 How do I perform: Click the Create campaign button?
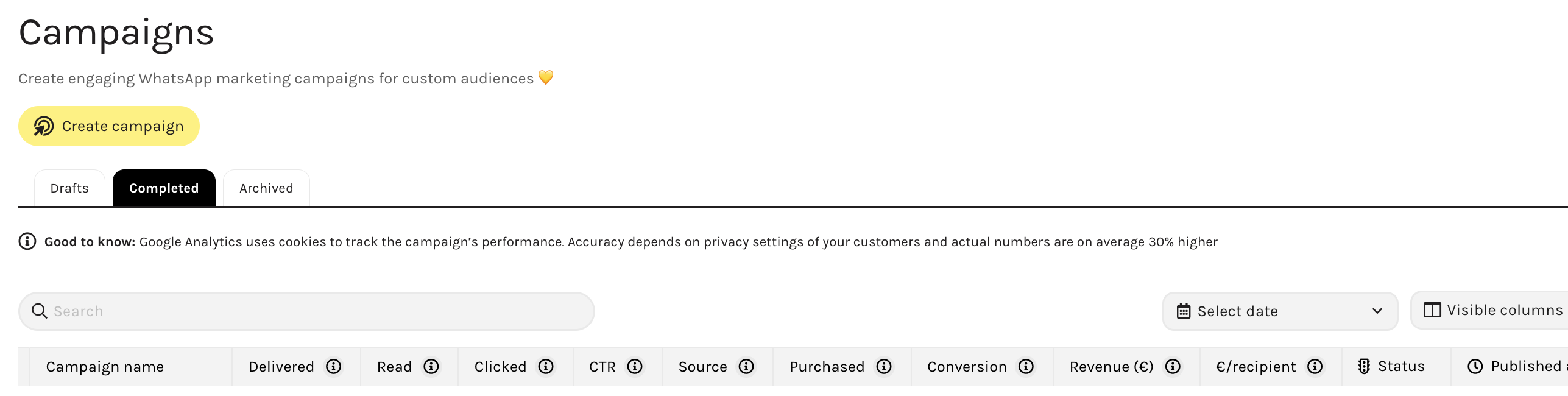point(109,126)
